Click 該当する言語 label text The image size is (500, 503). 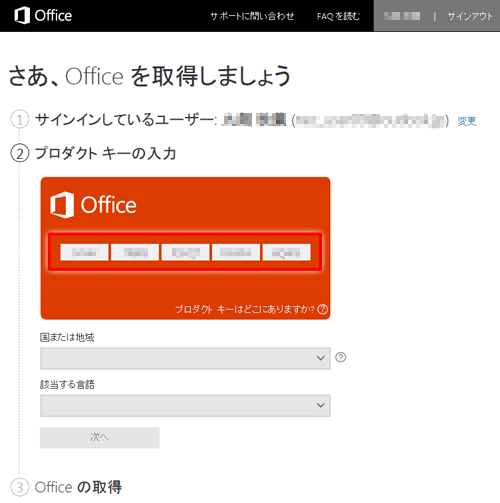[67, 385]
